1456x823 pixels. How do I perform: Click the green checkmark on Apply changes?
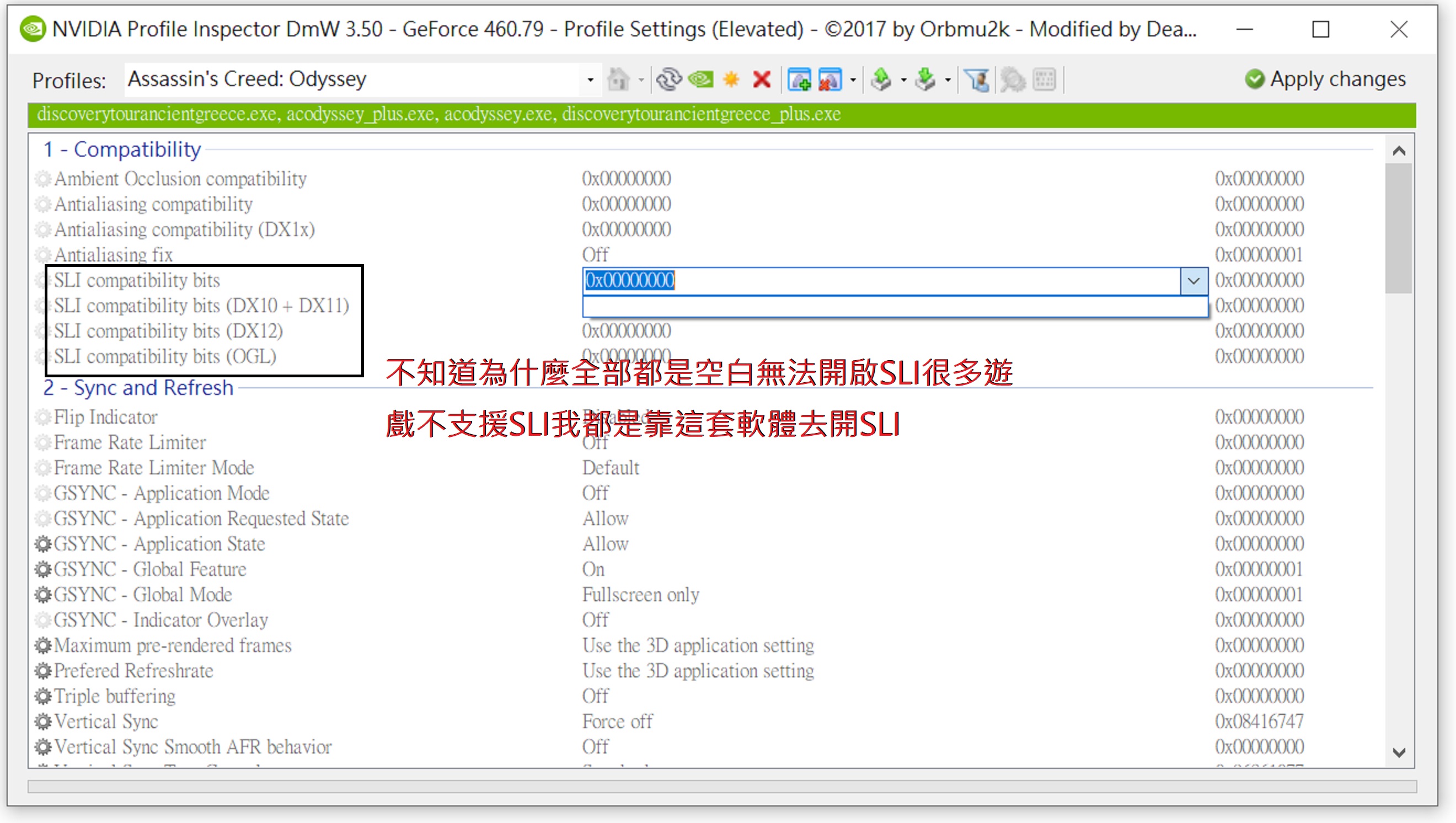coord(1255,79)
